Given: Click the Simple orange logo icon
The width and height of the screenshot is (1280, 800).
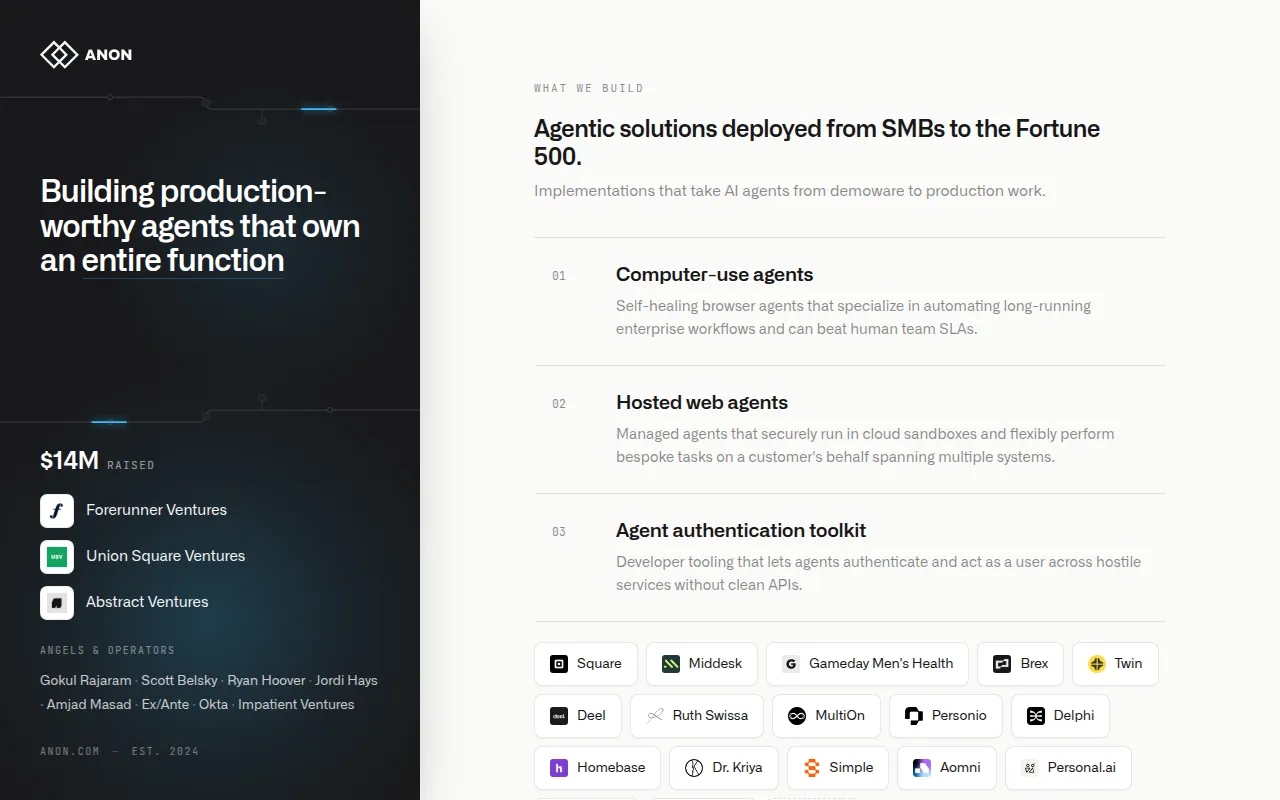Looking at the screenshot, I should click(812, 767).
